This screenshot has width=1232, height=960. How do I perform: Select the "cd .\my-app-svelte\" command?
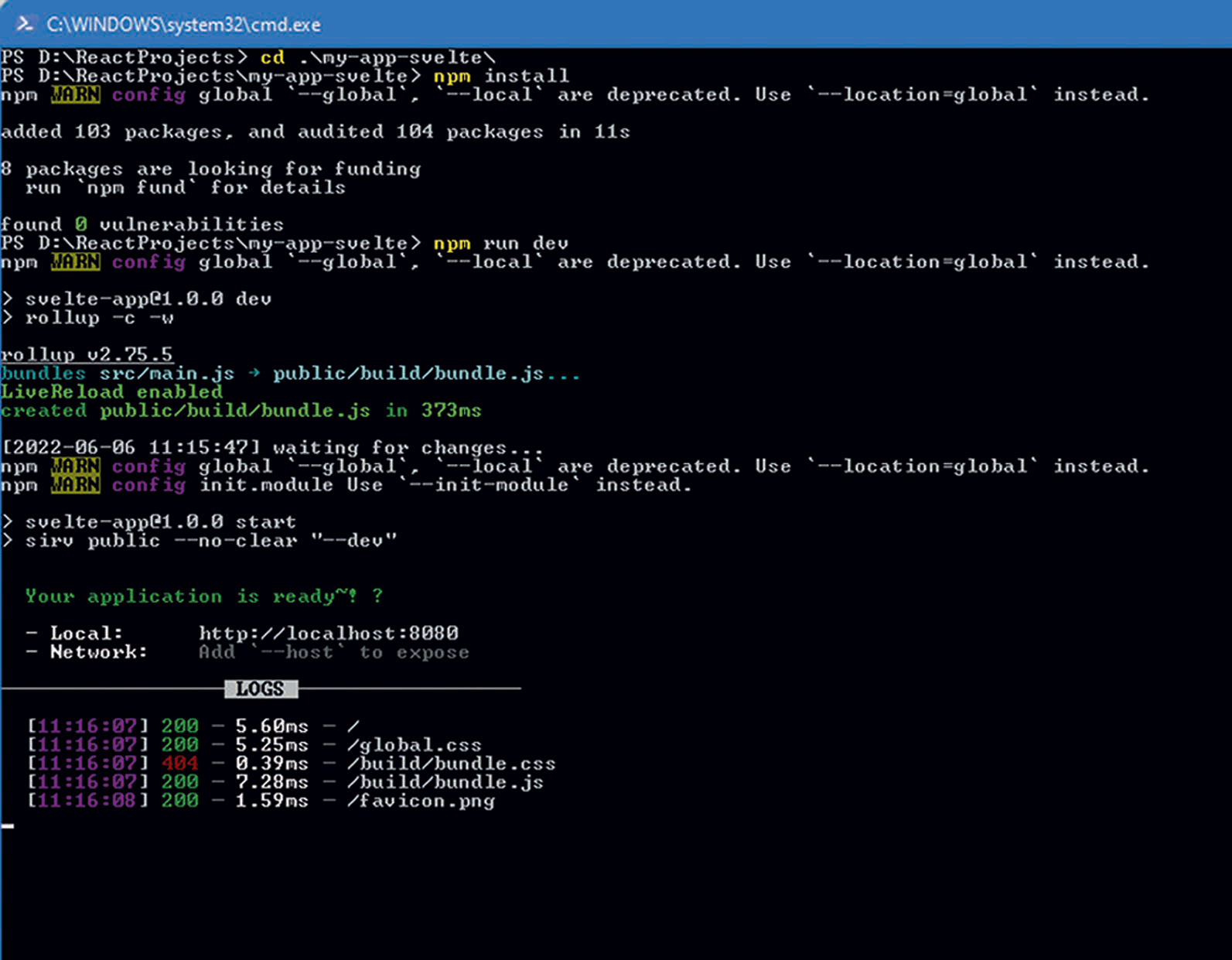click(x=377, y=58)
